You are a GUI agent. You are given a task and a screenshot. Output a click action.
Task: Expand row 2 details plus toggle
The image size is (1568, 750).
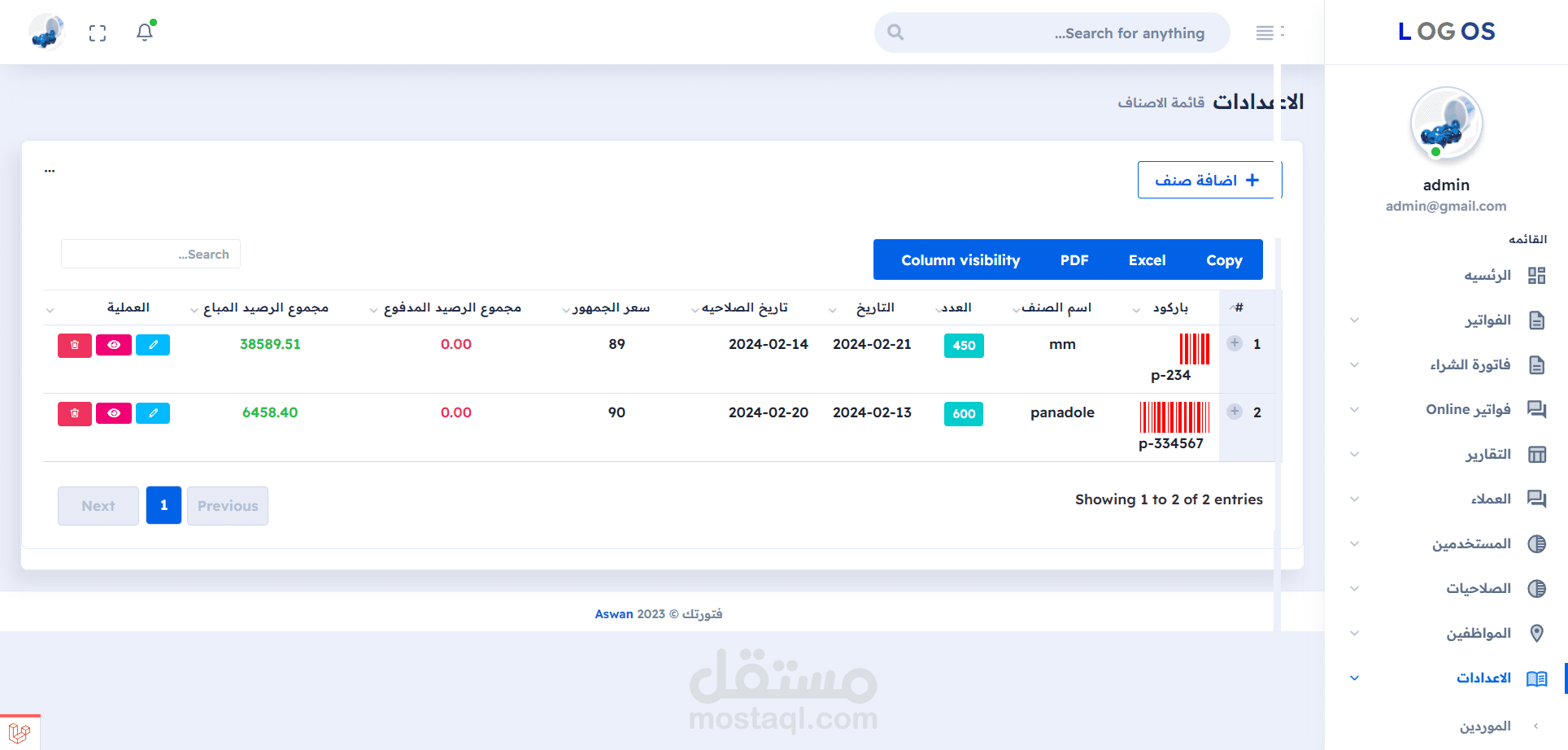coord(1235,412)
